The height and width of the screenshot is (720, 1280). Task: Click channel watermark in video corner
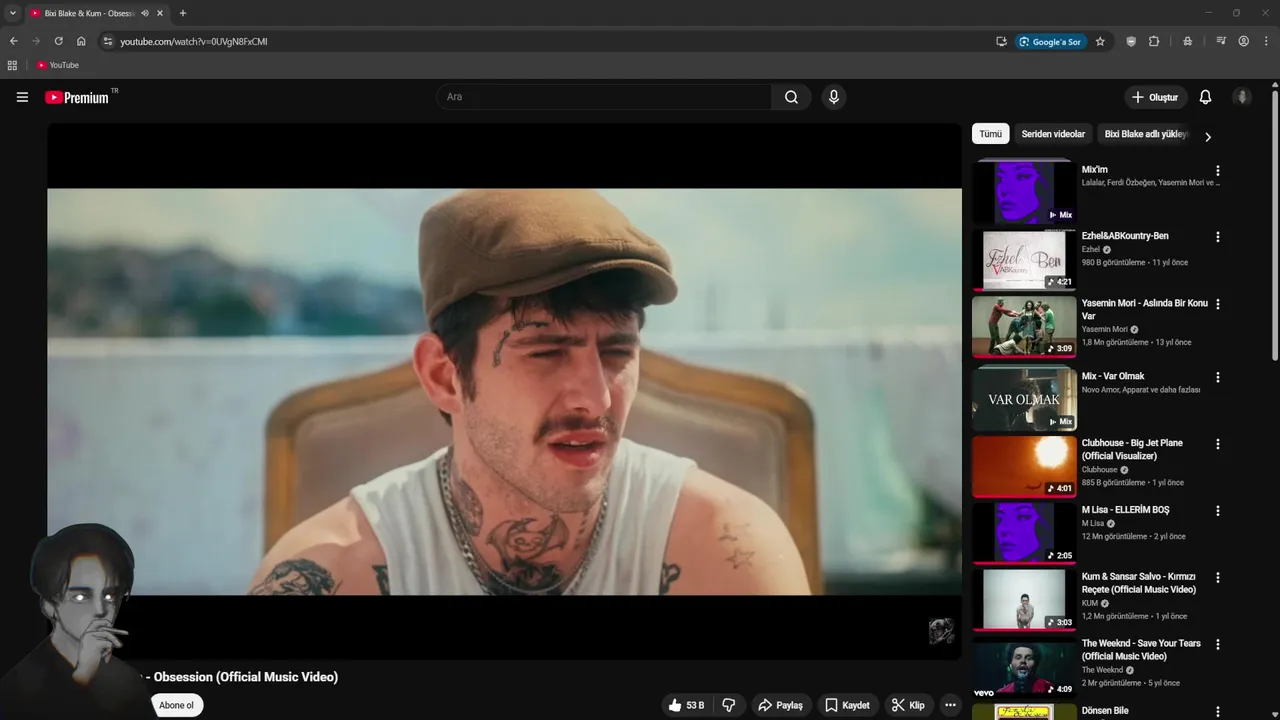coord(940,631)
